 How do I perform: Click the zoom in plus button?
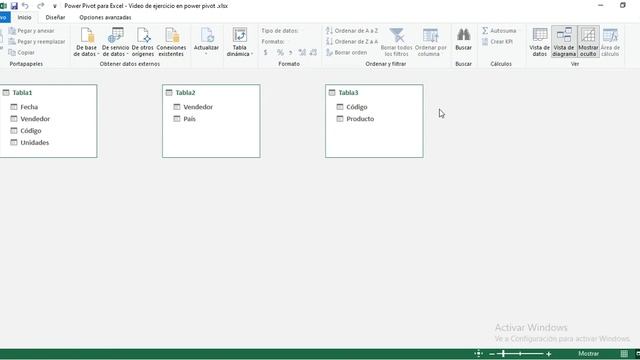(x=549, y=354)
